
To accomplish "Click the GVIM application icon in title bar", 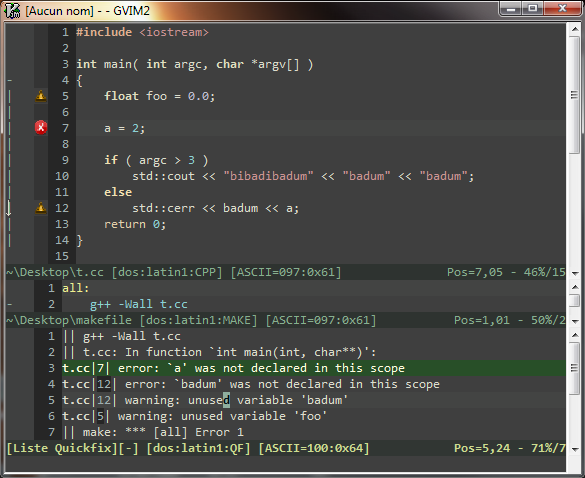I will point(12,10).
